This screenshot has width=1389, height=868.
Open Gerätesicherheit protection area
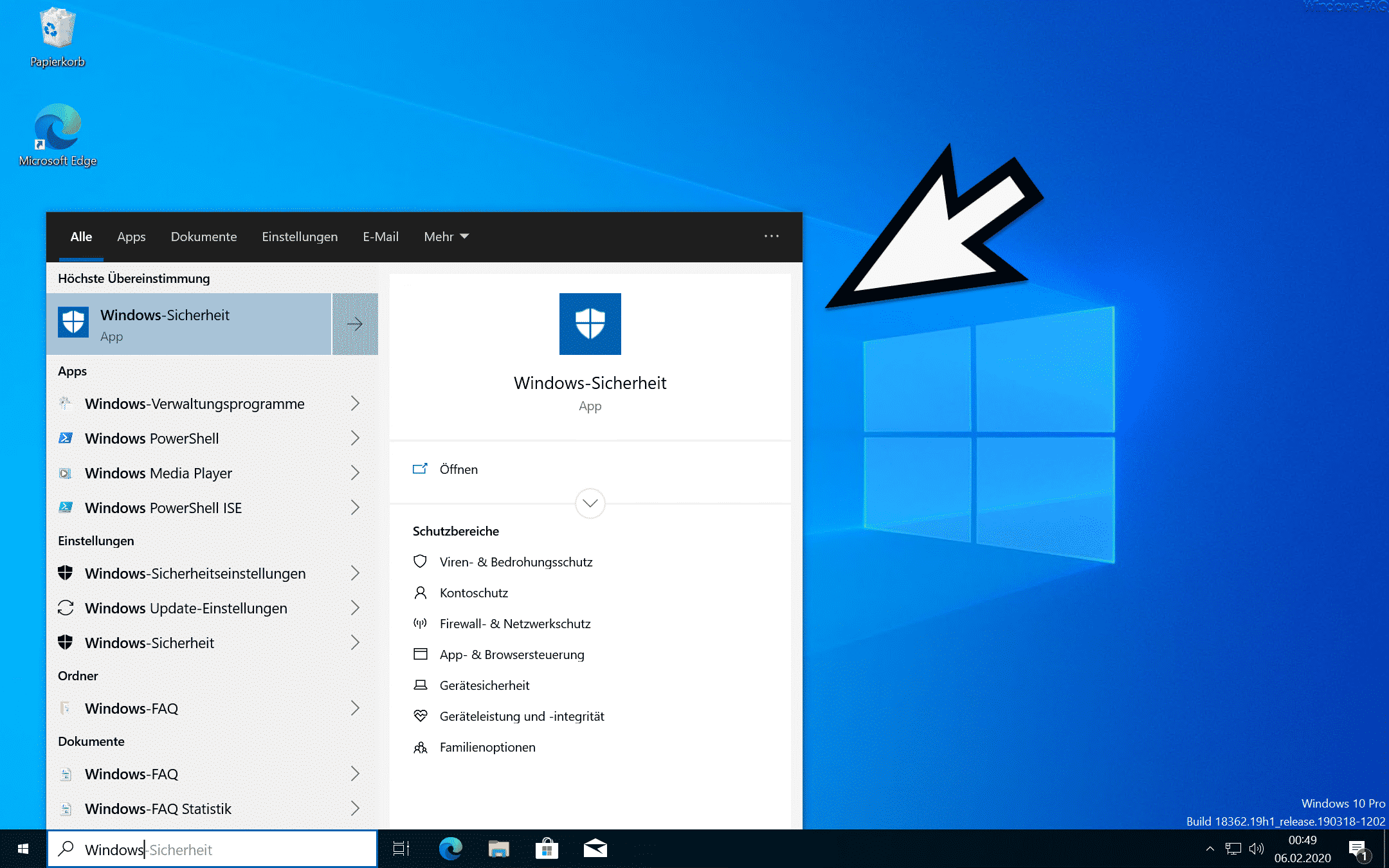pos(484,685)
